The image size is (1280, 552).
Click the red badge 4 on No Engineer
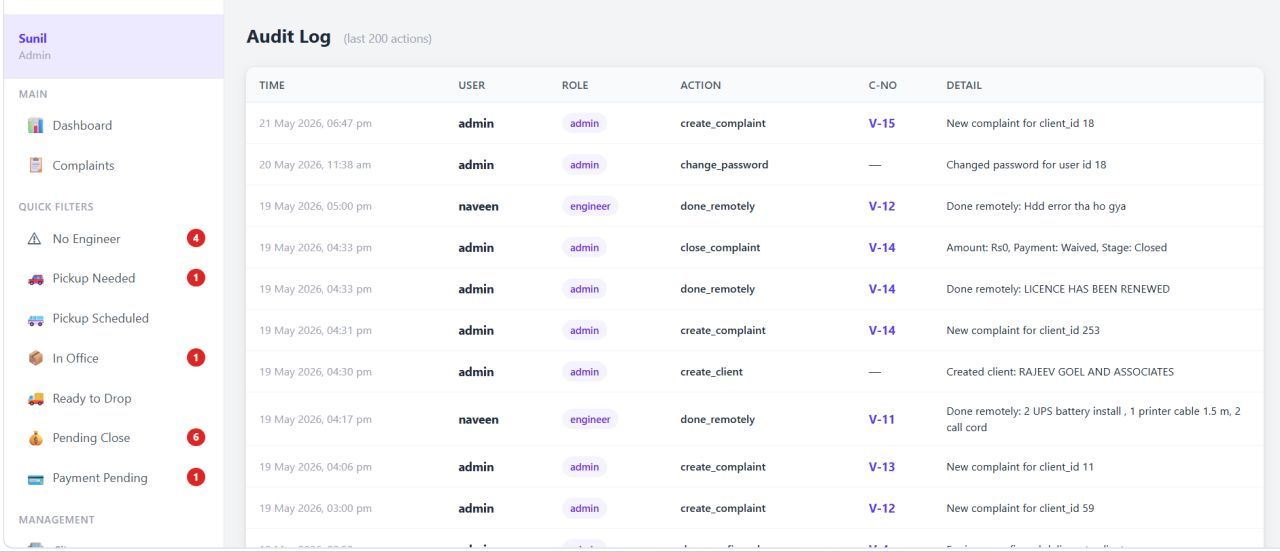[196, 238]
